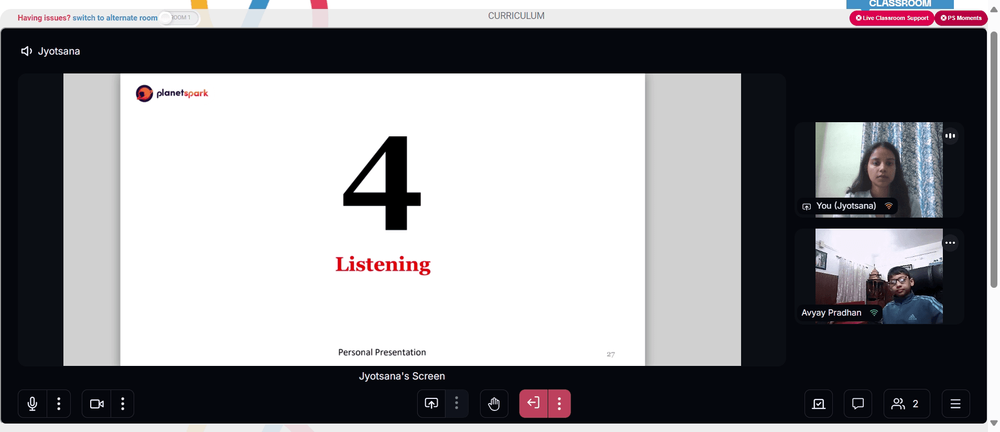Show the participants list
Screen dimensions: 1000x432
point(906,404)
